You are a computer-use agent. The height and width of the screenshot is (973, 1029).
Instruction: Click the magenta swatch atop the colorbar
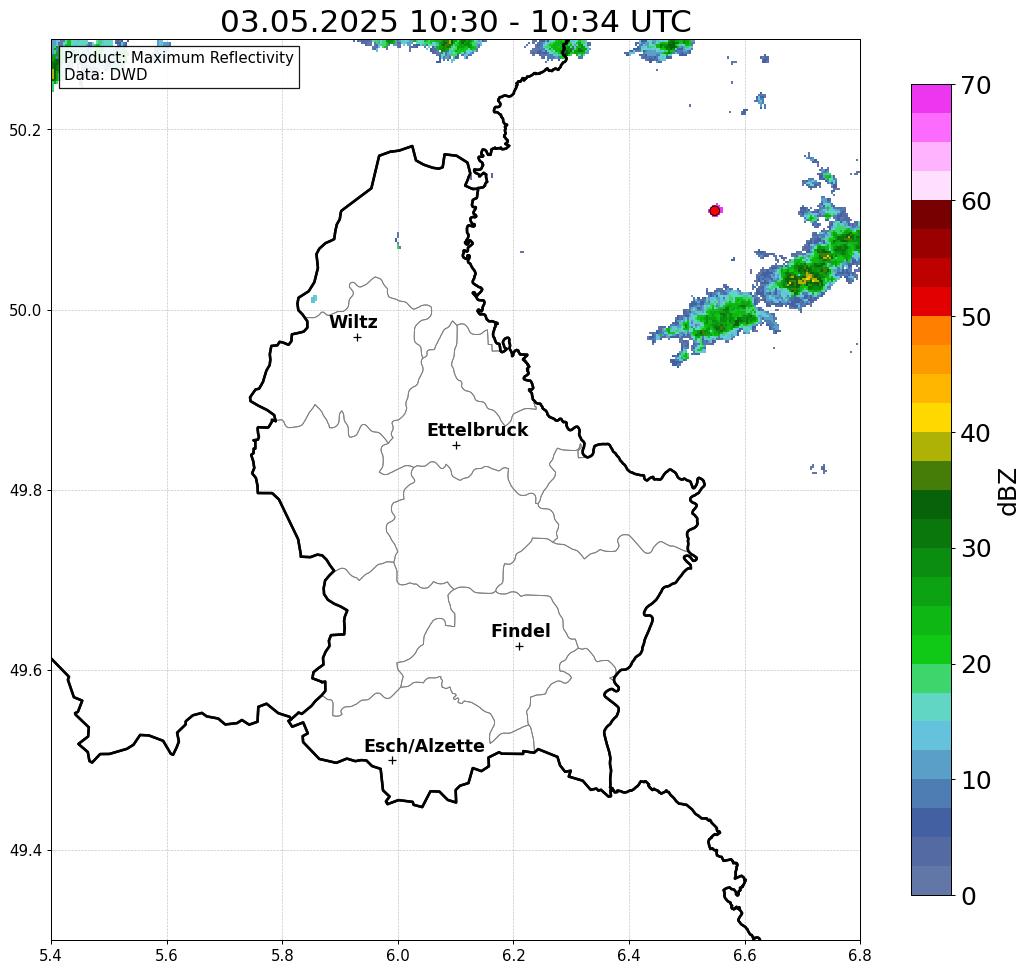point(931,99)
